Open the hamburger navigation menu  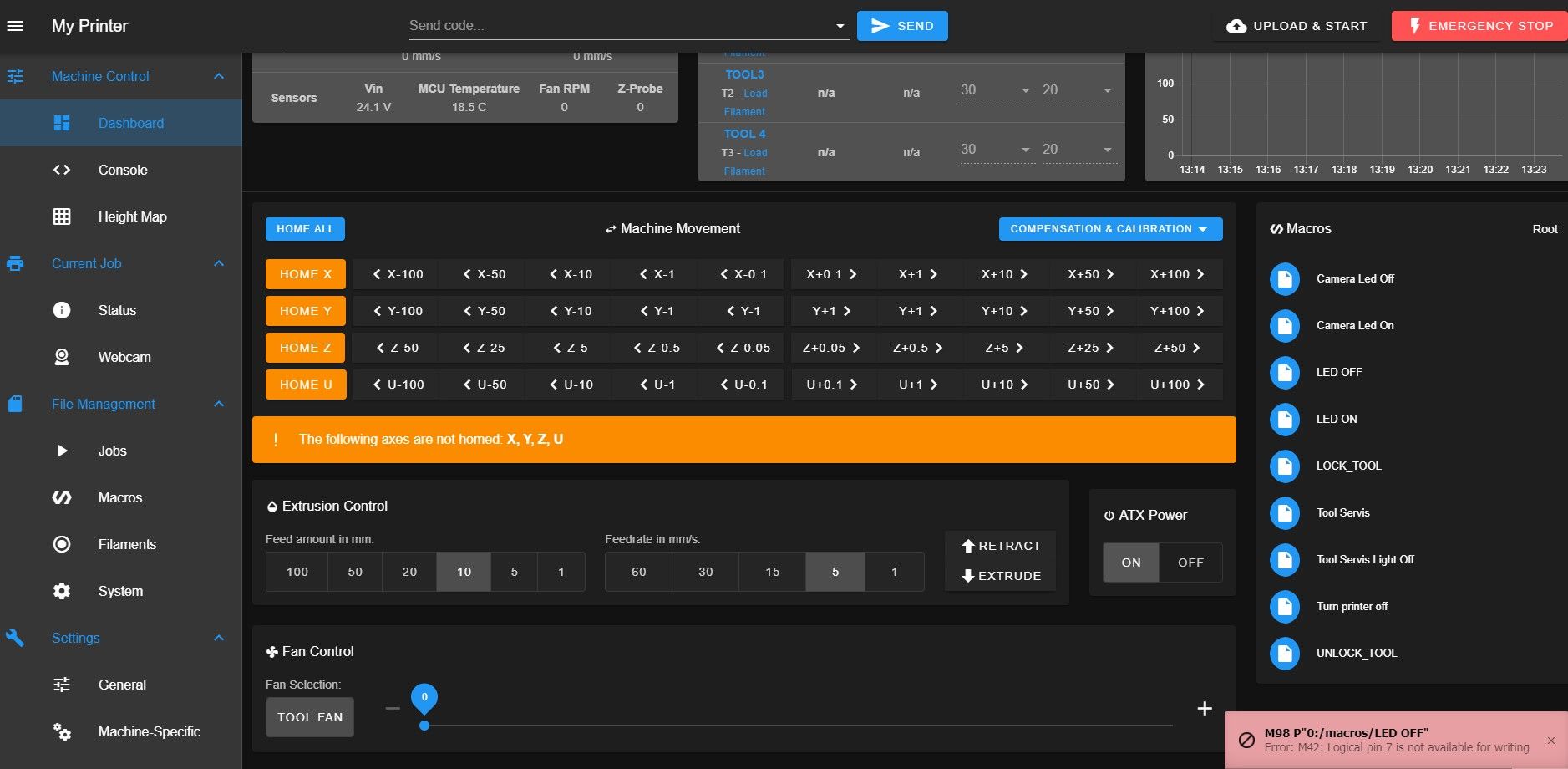(x=15, y=26)
